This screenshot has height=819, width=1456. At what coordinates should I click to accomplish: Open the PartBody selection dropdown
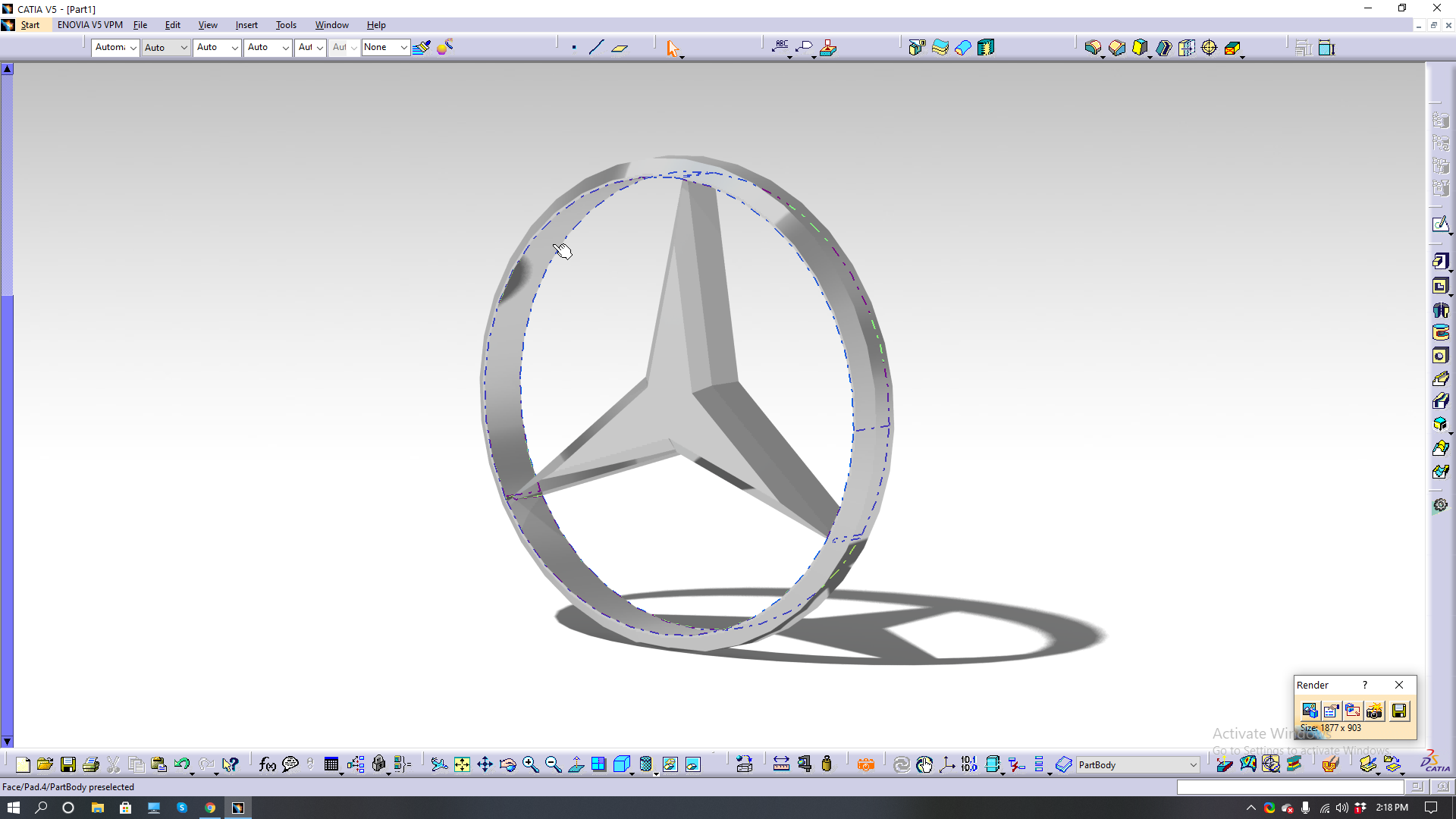[x=1137, y=764]
